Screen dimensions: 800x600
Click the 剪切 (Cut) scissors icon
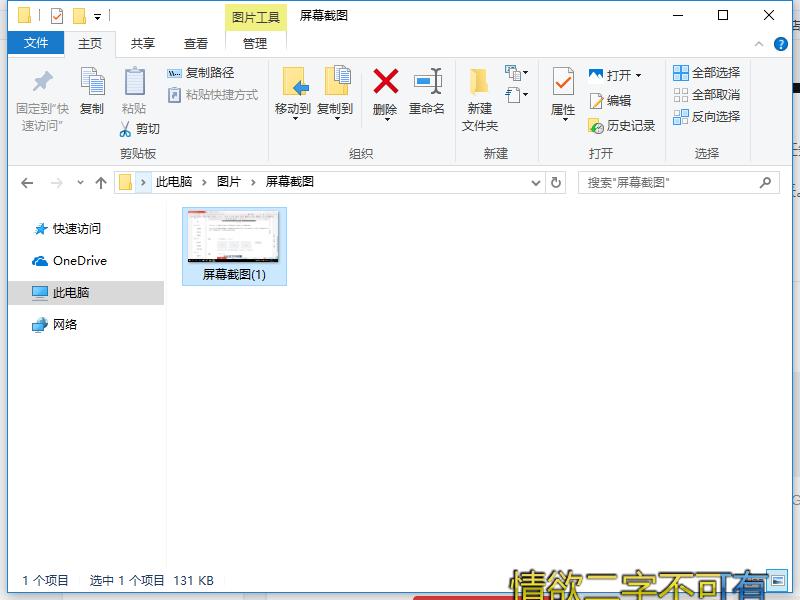tap(127, 130)
